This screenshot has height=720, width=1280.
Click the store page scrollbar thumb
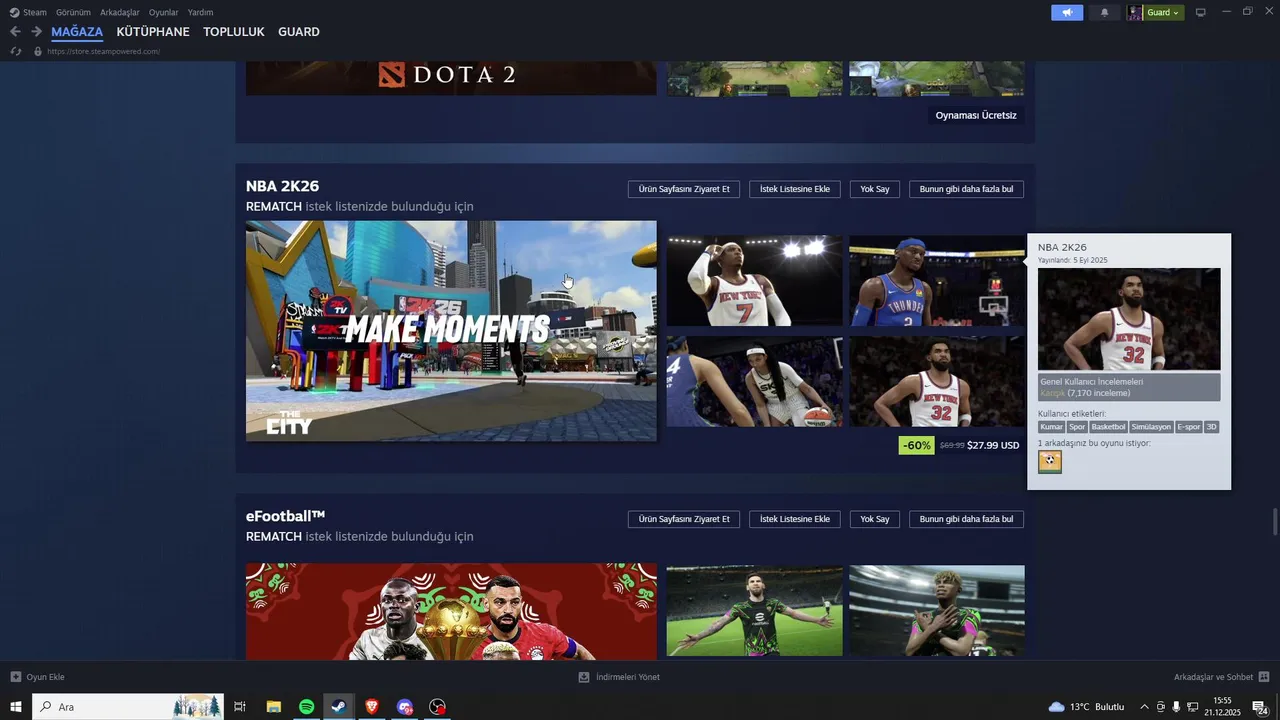1275,522
